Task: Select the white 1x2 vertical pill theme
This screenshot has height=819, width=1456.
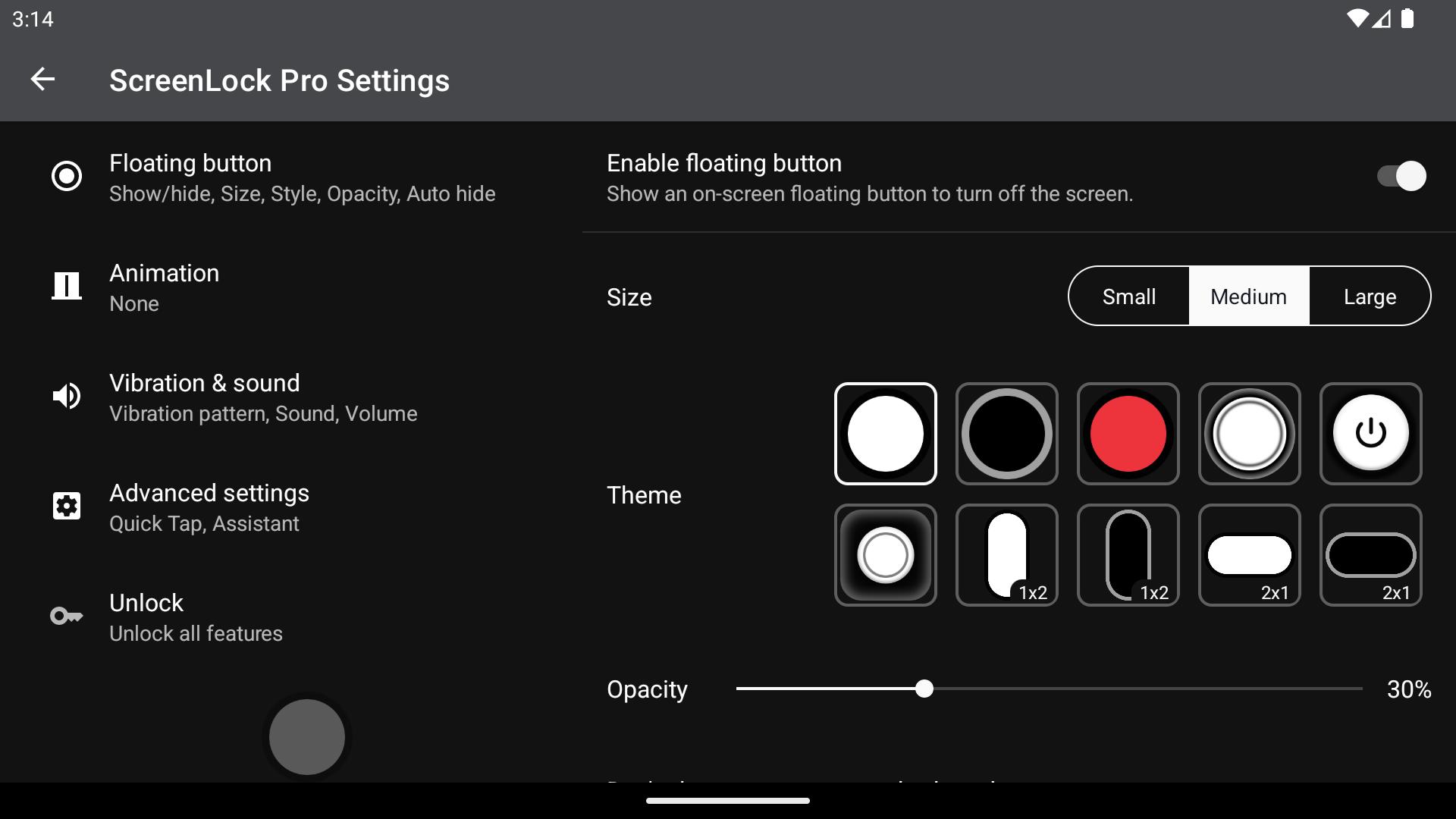Action: tap(1006, 555)
